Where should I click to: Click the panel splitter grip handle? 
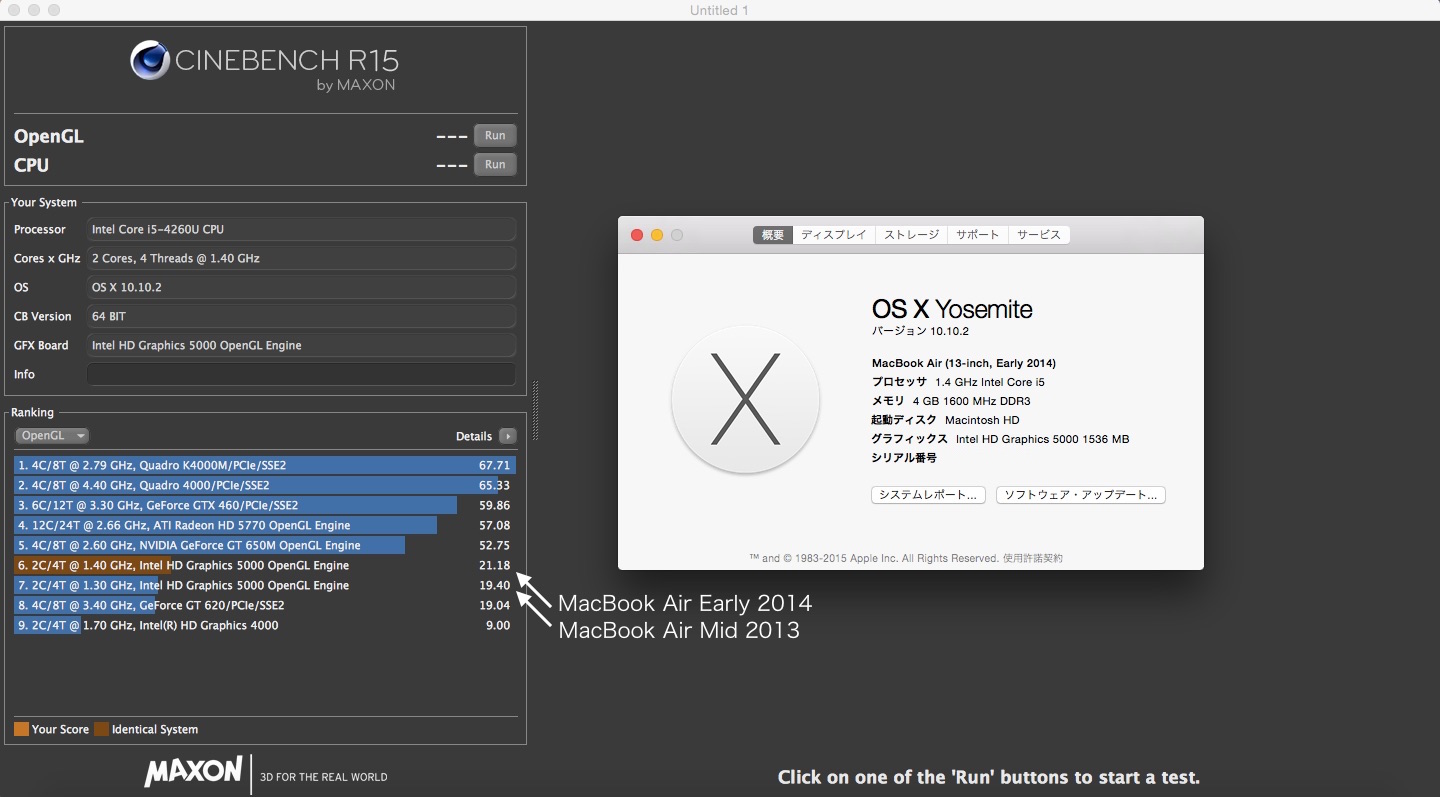536,410
